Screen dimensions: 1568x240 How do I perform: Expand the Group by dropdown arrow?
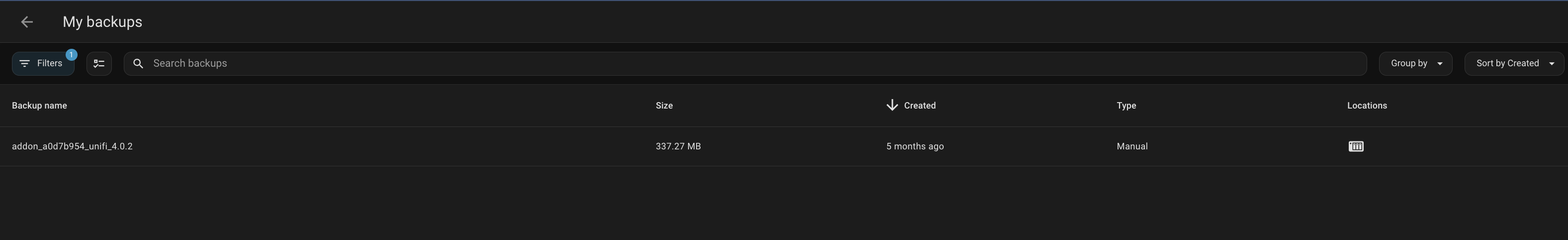tap(1440, 63)
